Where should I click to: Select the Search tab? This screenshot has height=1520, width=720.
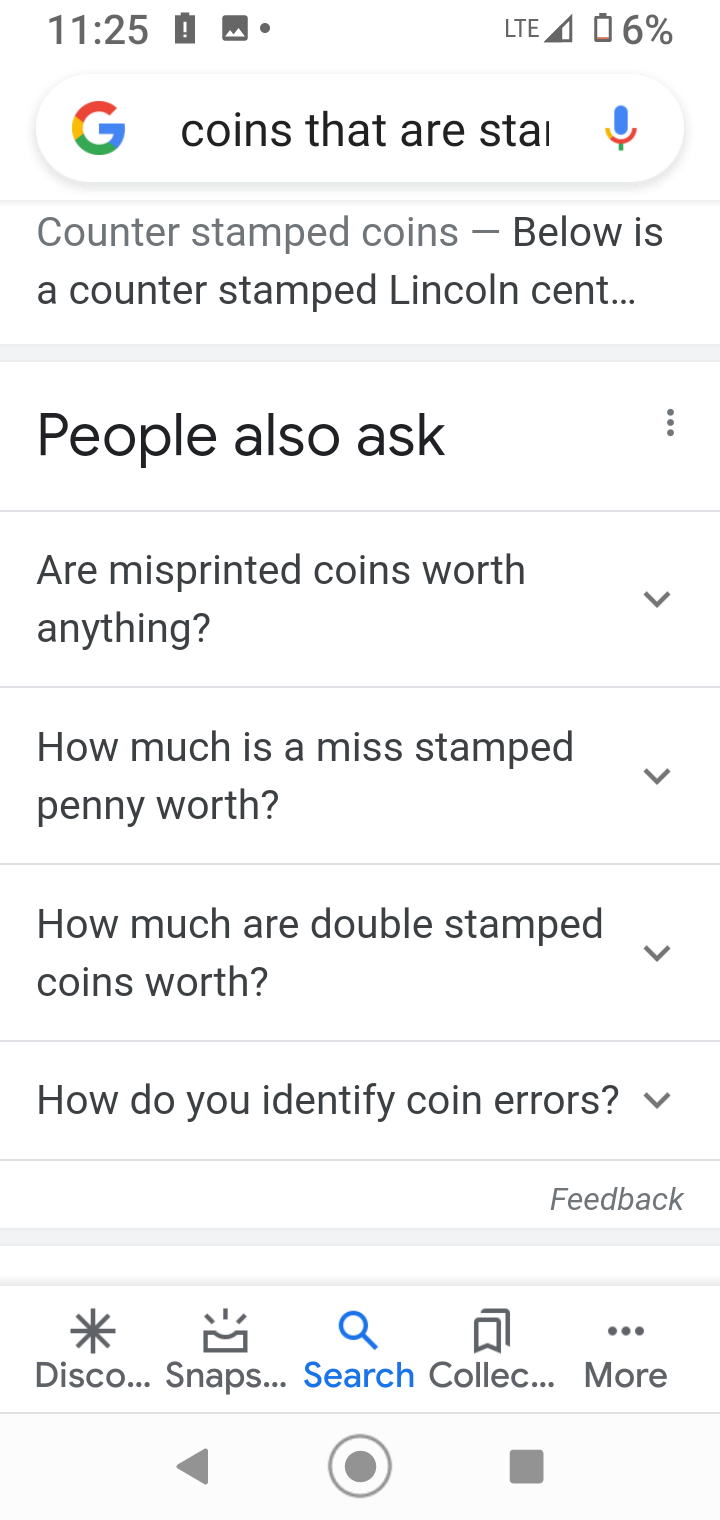tap(358, 1350)
